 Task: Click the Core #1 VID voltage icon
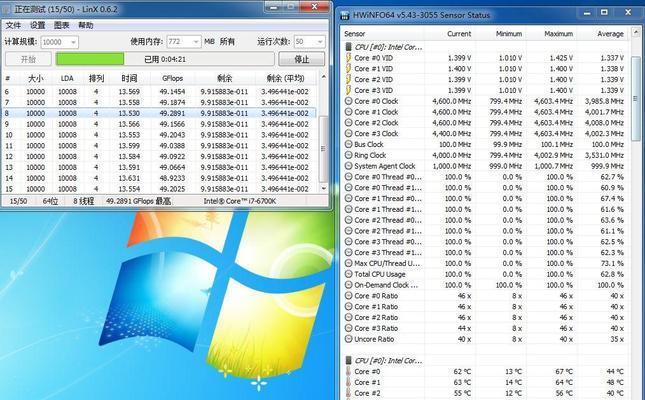tap(348, 68)
